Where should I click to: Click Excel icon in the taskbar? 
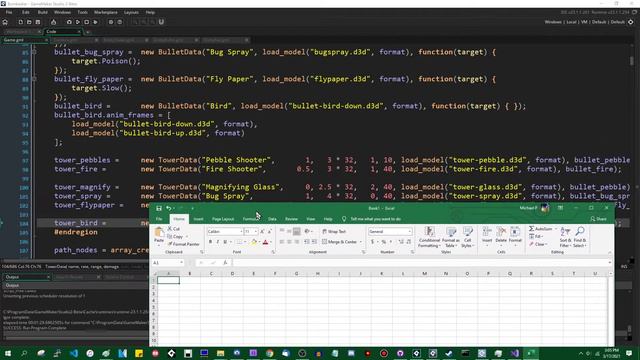click(531, 353)
